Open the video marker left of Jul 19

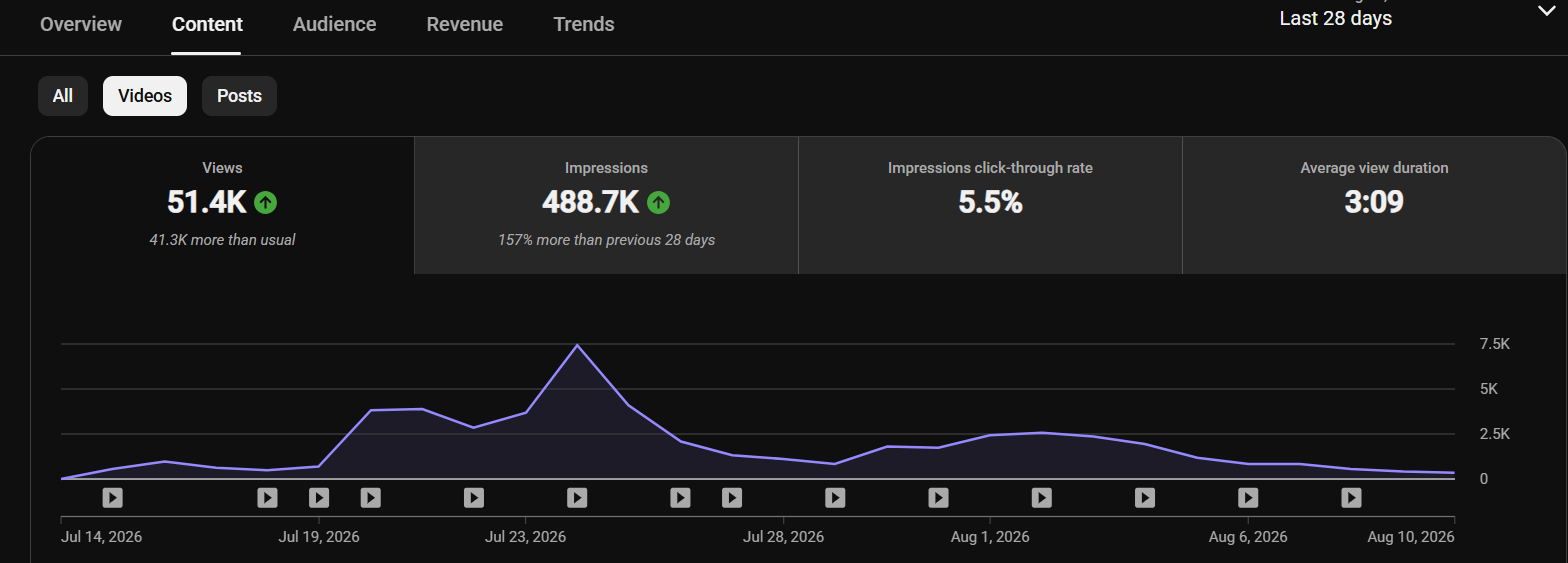click(x=267, y=497)
